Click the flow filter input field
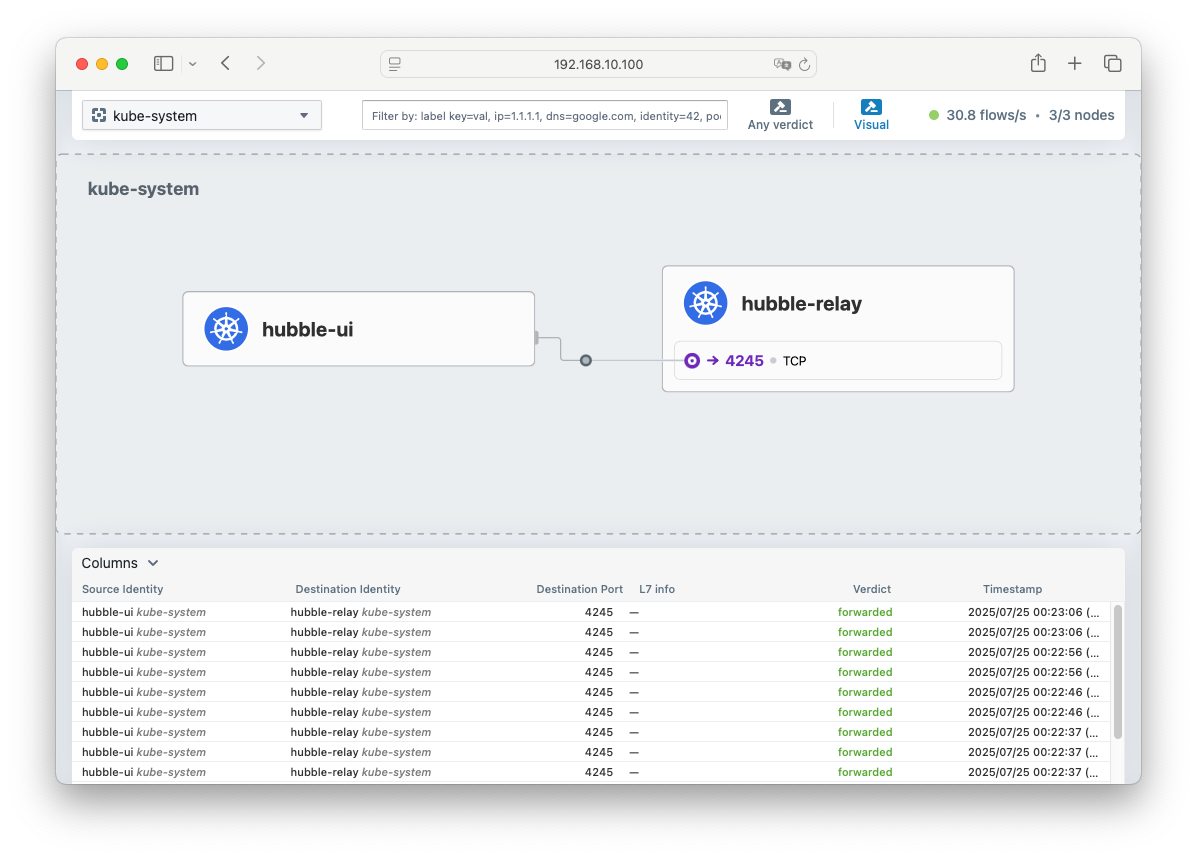The height and width of the screenshot is (858, 1197). [x=545, y=115]
